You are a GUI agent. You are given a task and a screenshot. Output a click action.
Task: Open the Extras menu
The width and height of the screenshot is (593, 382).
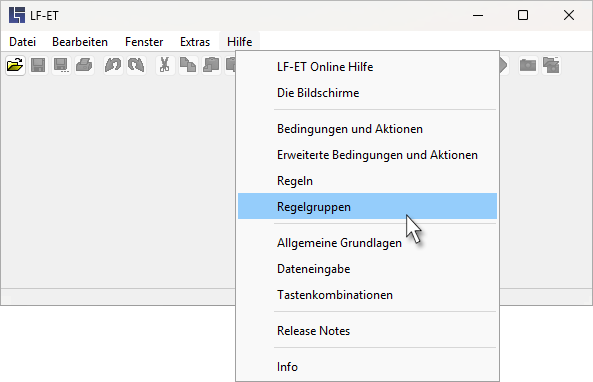pos(195,42)
